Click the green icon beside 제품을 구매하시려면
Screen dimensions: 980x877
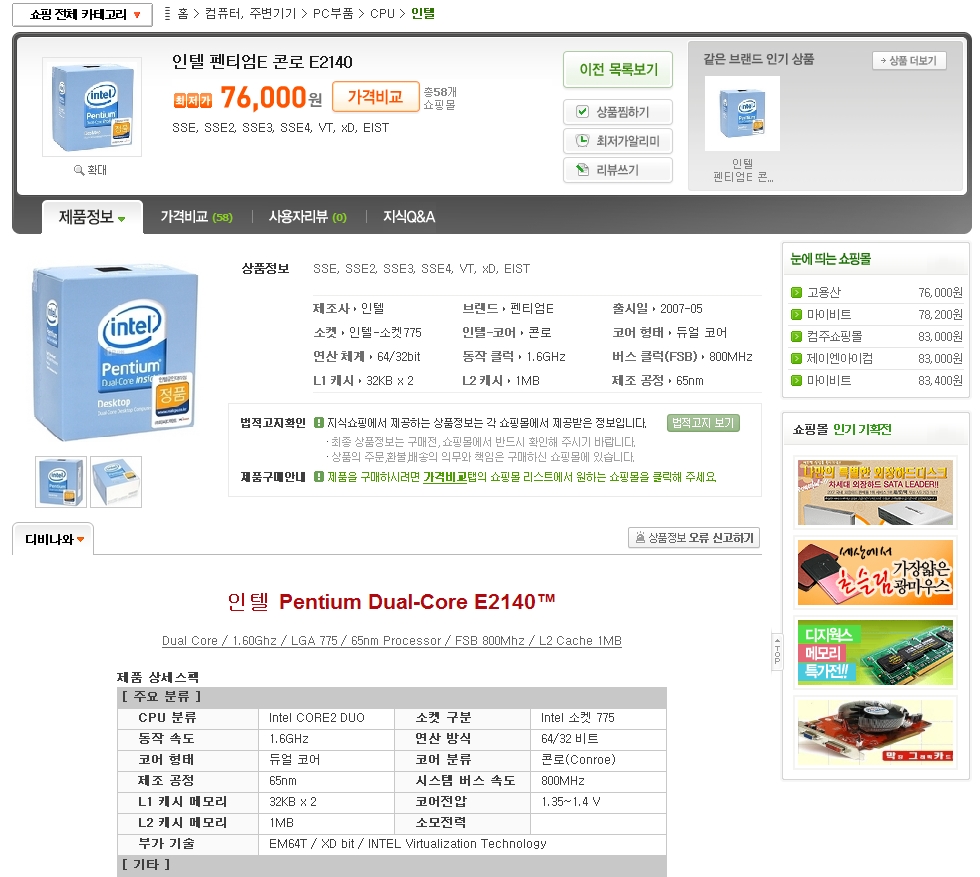(x=318, y=477)
